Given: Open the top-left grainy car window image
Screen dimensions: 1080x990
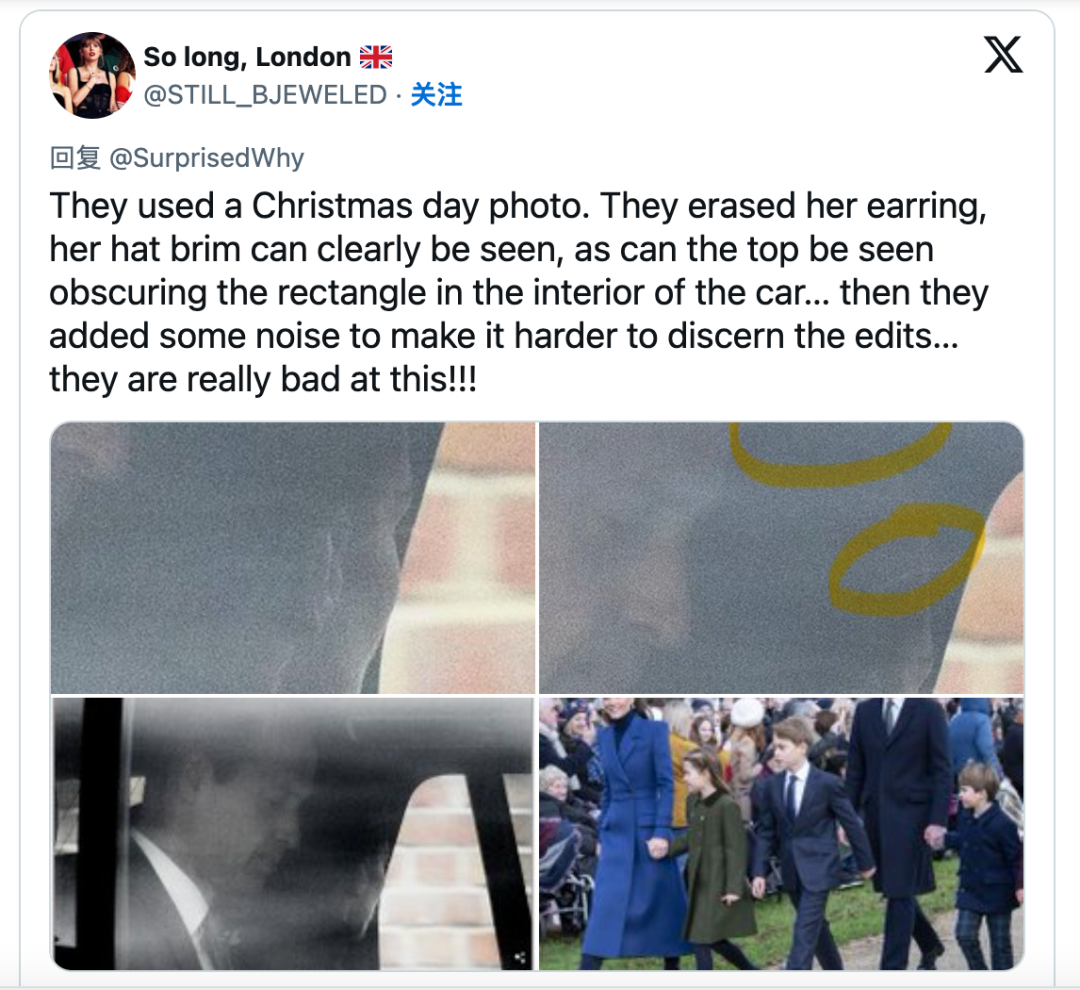Looking at the screenshot, I should [x=293, y=558].
